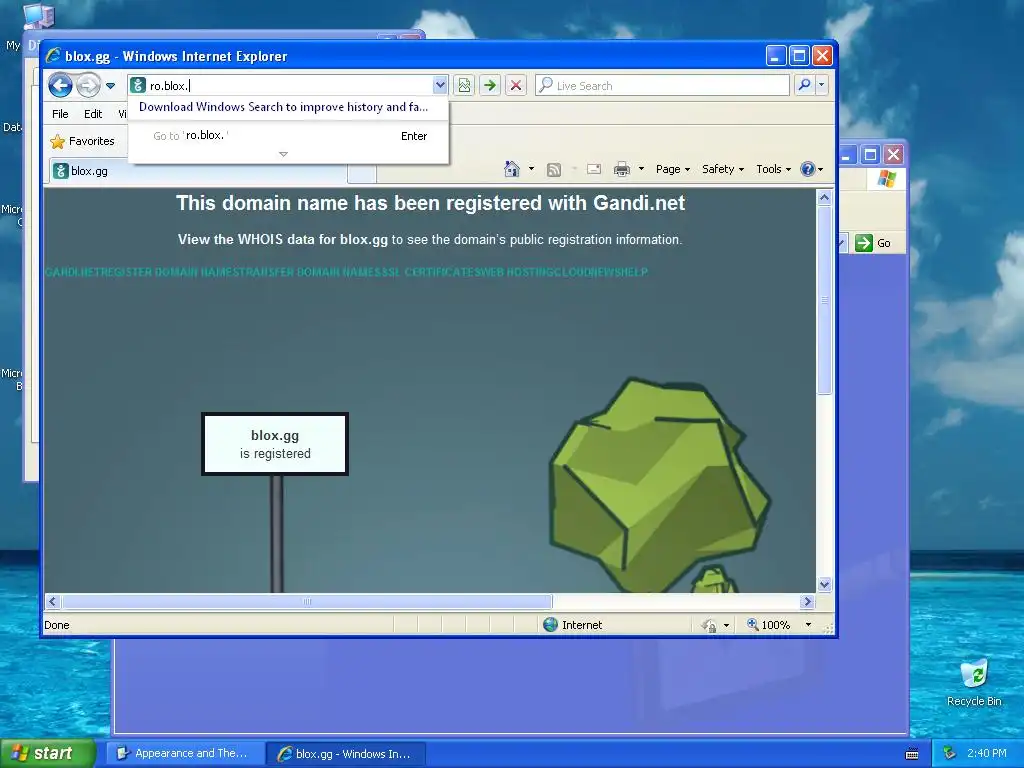The width and height of the screenshot is (1024, 768).
Task: Click the 'blox.gg is registered' sign
Action: (x=275, y=444)
